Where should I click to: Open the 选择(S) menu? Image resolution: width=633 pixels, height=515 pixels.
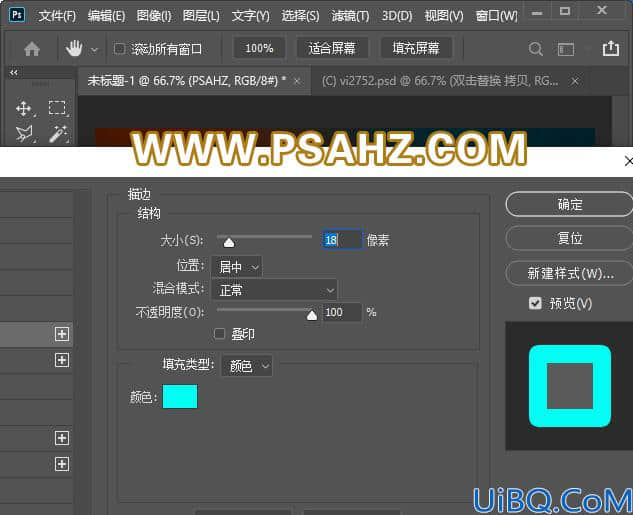click(x=300, y=16)
